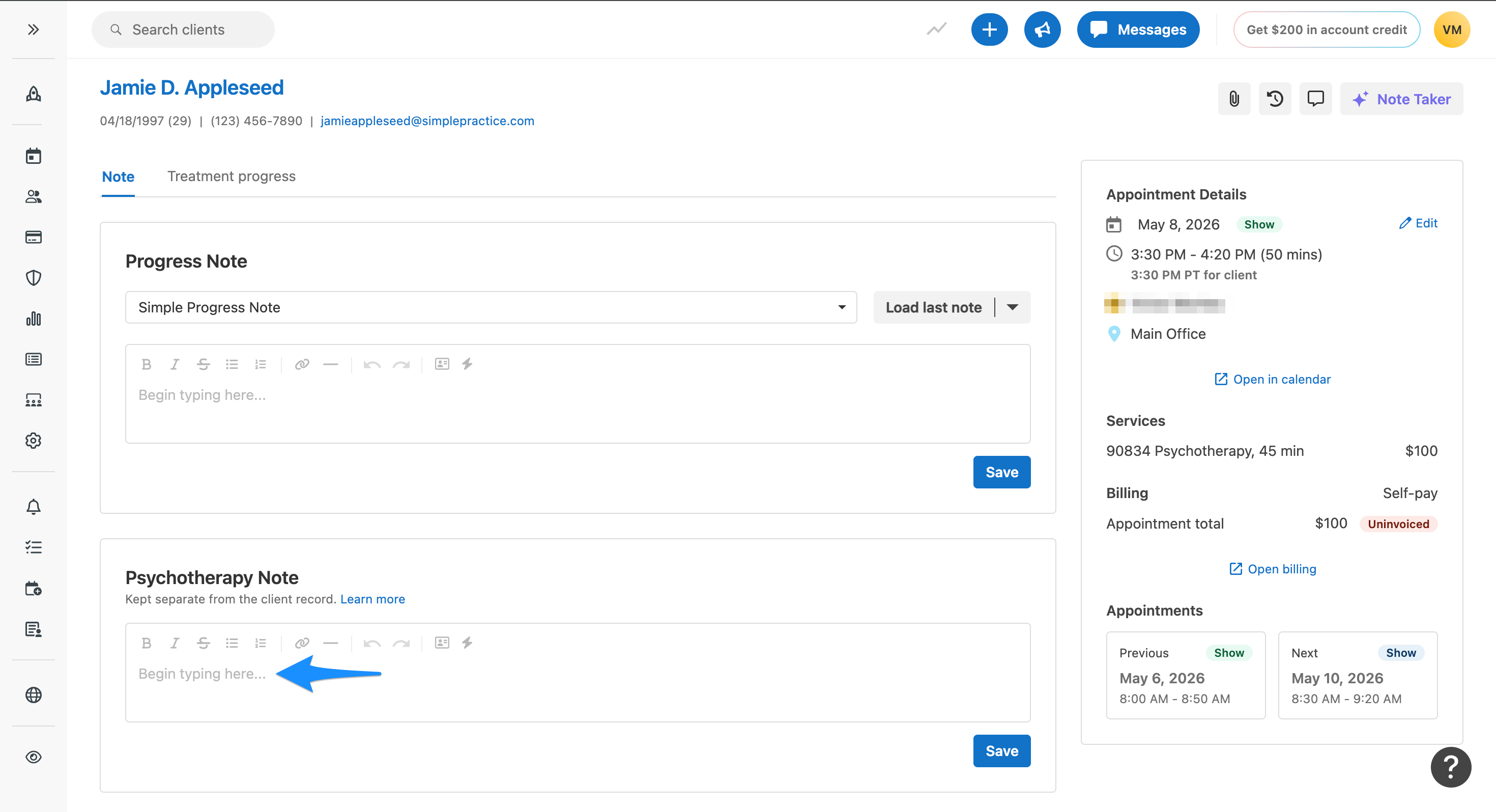1496x812 pixels.
Task: Toggle strikethrough in Progress Note editor
Action: coord(203,364)
